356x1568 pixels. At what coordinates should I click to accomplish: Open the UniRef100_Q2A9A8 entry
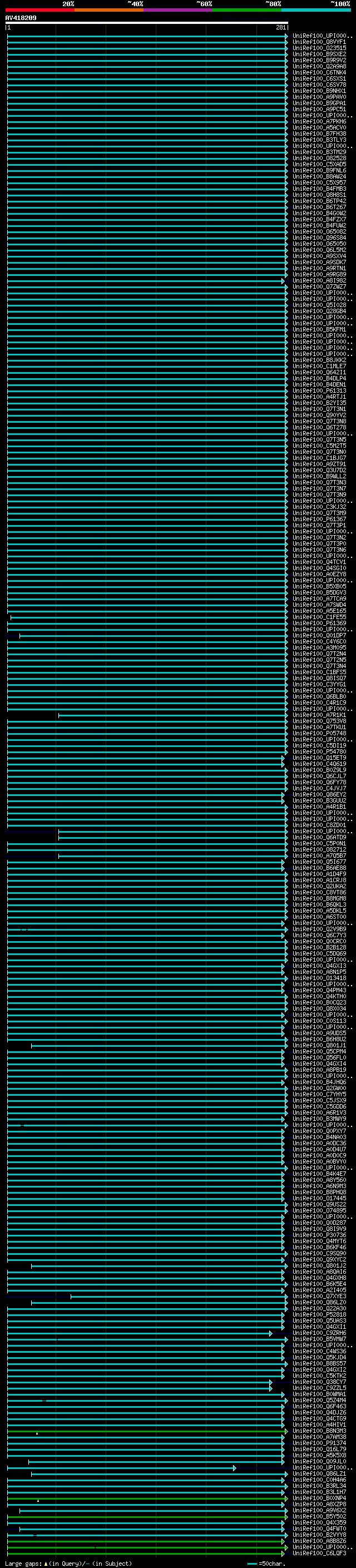pos(319,66)
